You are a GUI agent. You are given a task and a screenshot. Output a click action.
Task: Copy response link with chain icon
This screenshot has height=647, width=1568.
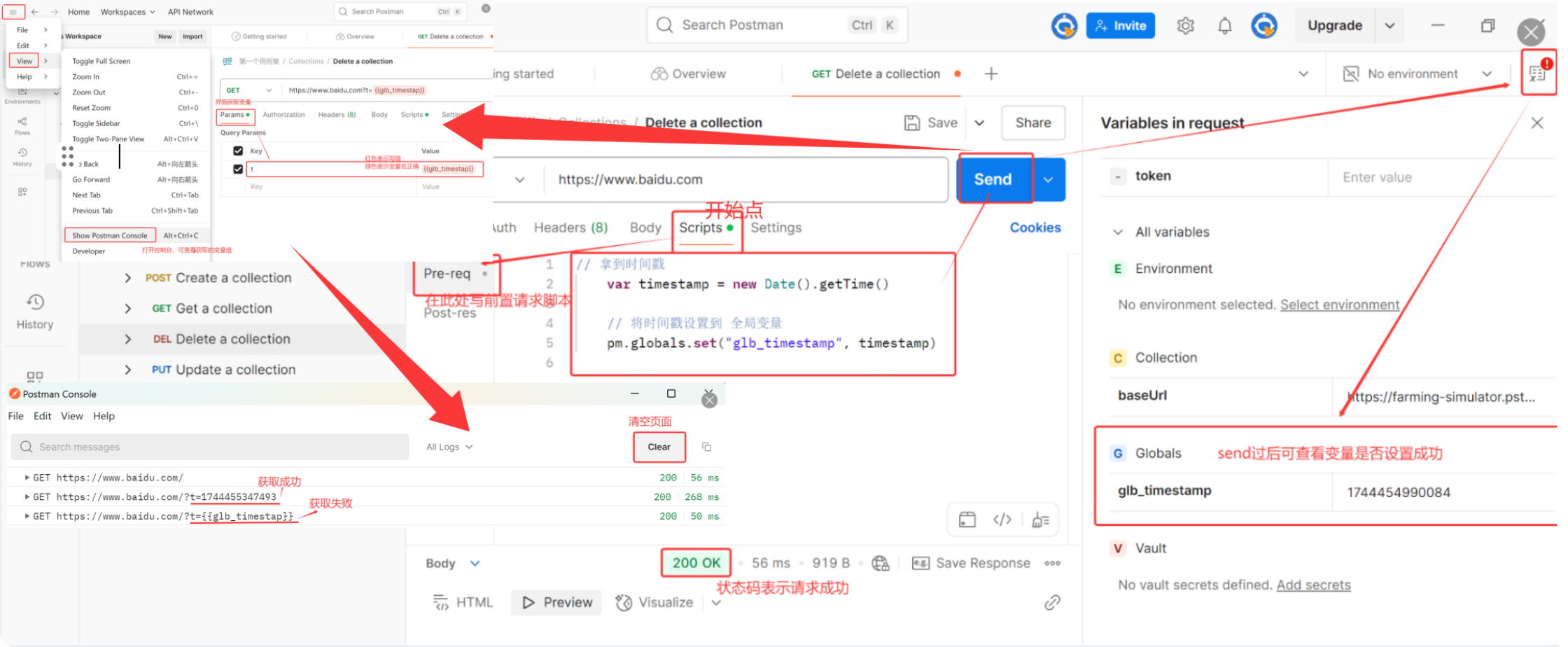[x=1052, y=602]
